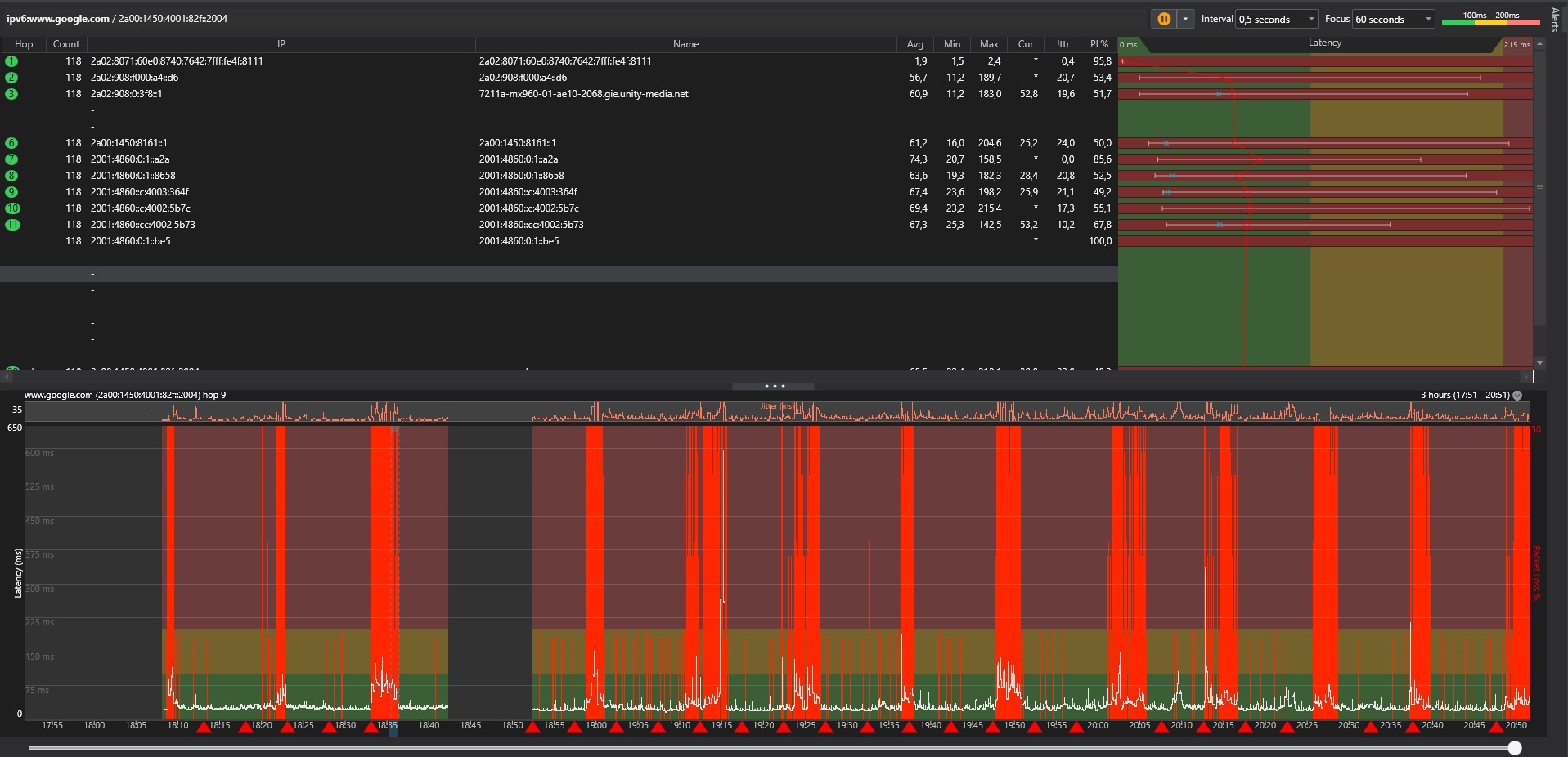Open the Interval 0,5 seconds dropdown
This screenshot has width=1568, height=757.
pyautogui.click(x=1277, y=19)
